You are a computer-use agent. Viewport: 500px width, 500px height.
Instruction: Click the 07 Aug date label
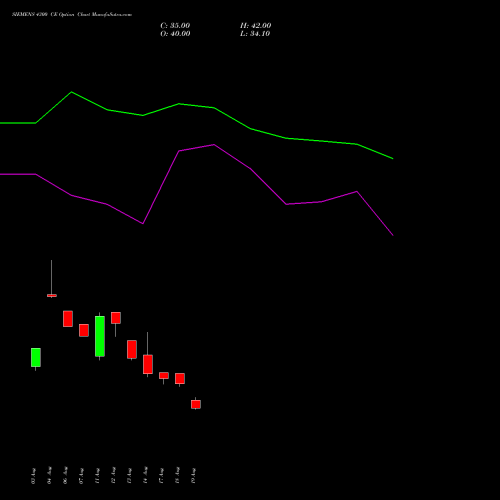(x=81, y=476)
